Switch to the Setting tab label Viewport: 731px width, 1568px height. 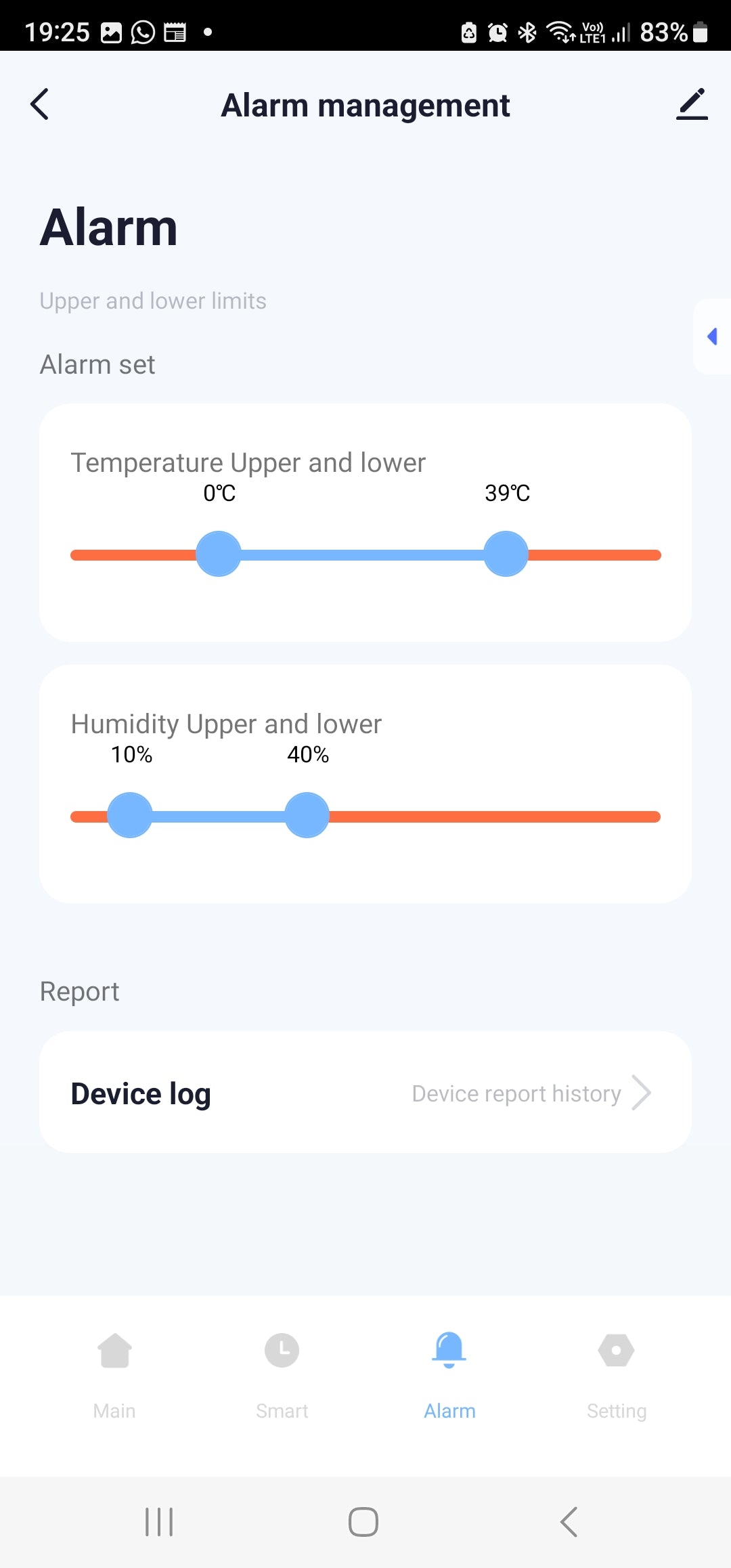coord(617,1411)
